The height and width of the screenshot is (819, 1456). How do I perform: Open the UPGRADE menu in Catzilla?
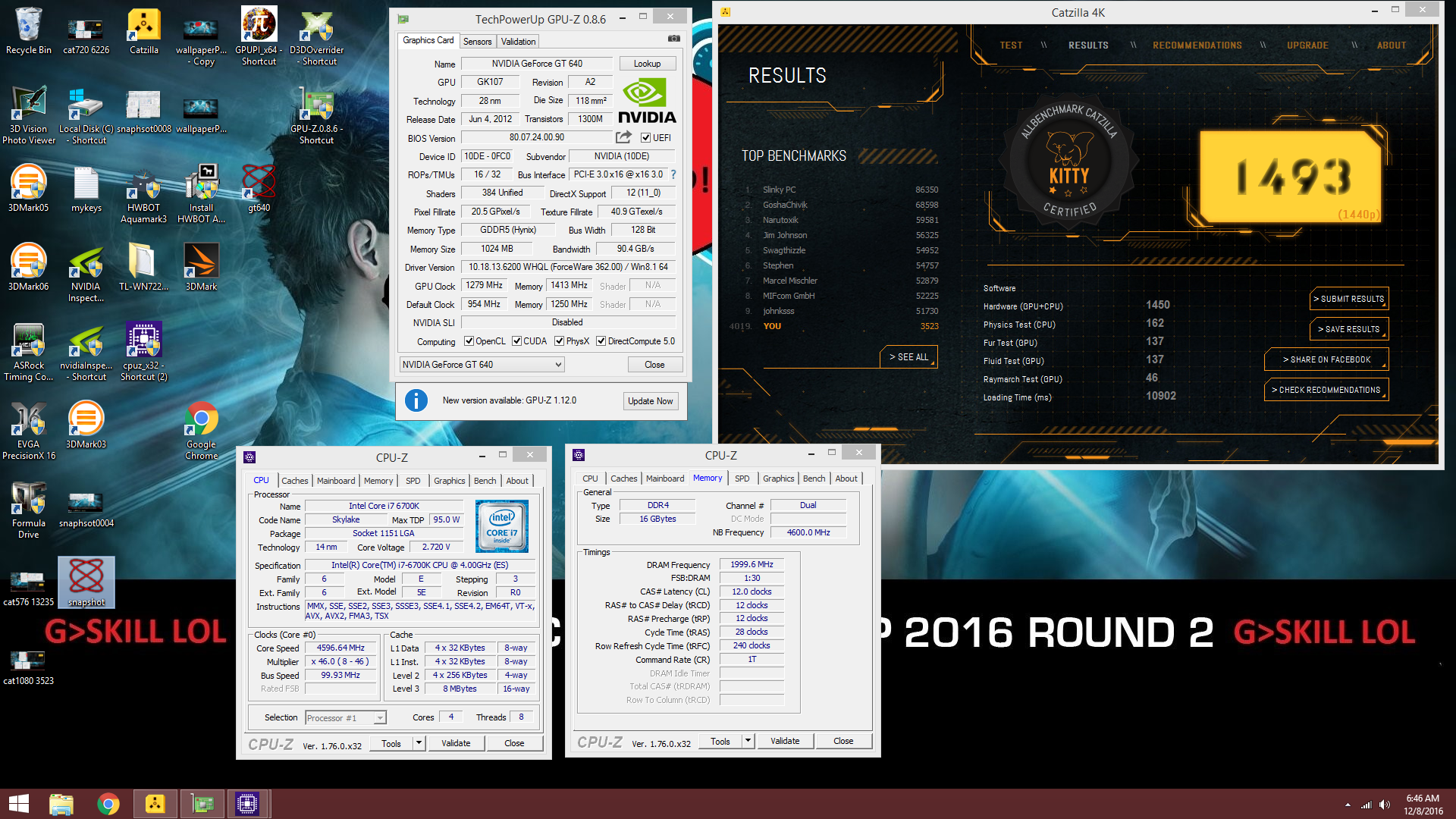point(1307,45)
